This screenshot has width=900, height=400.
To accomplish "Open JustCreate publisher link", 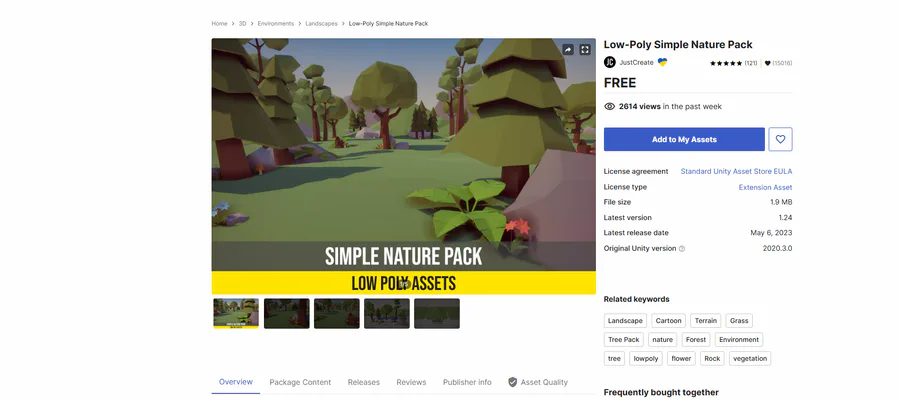I will (637, 63).
